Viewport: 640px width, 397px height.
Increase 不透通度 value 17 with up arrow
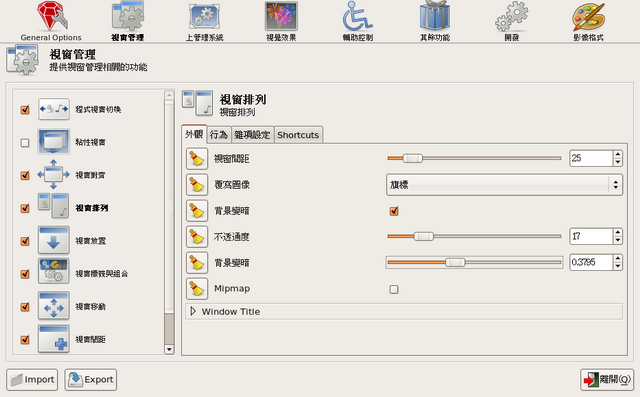click(618, 233)
